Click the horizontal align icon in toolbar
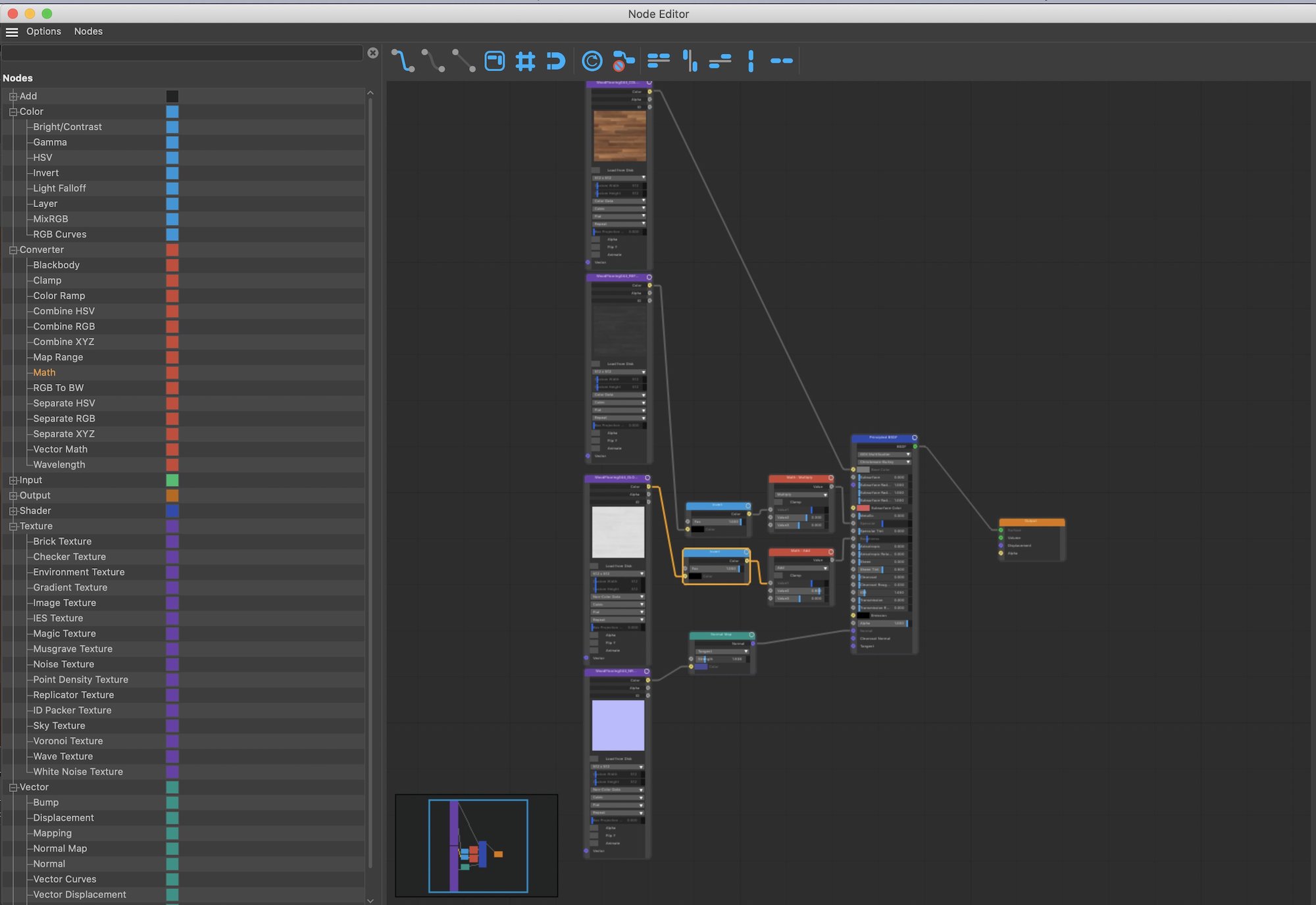 [x=660, y=61]
